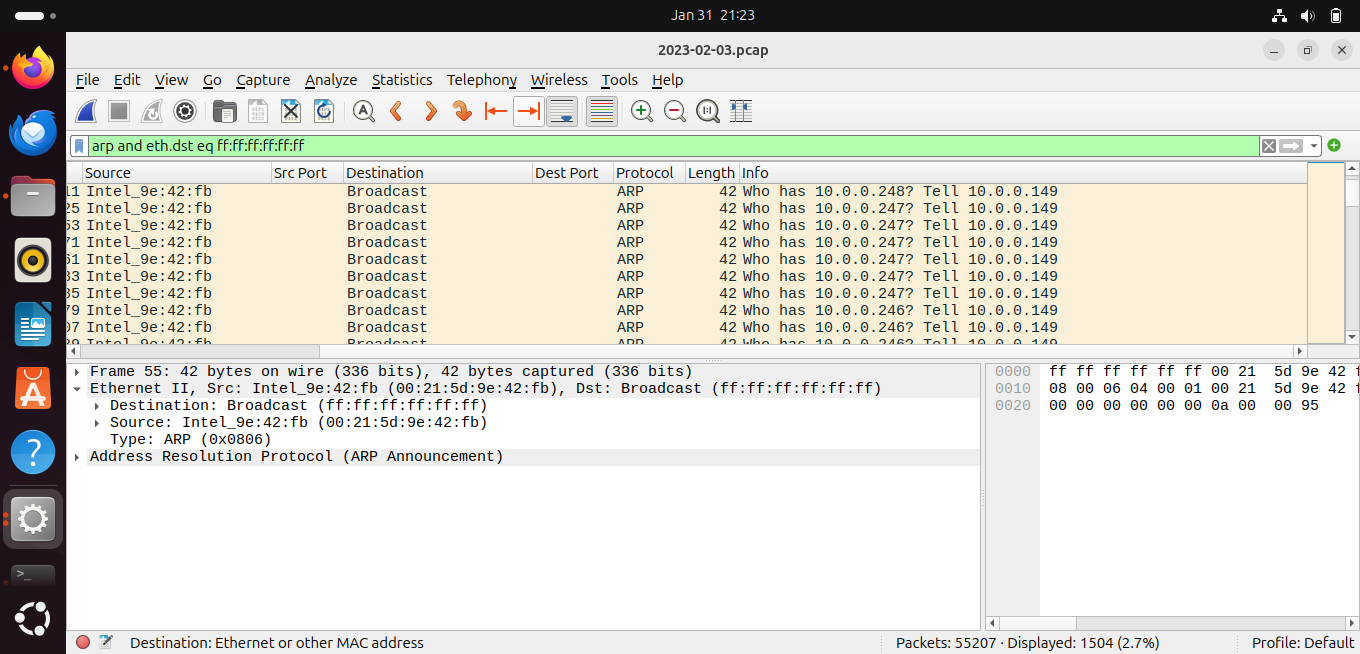Open capture options gear icon

(x=184, y=111)
